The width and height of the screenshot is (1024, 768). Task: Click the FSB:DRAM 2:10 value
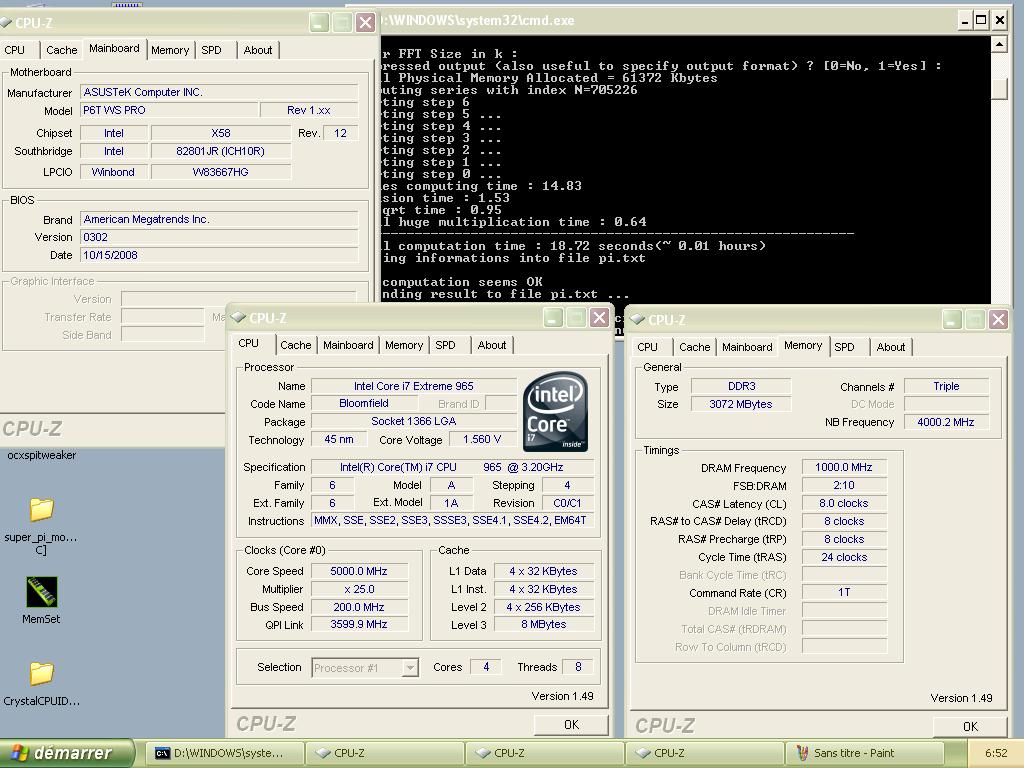click(844, 485)
